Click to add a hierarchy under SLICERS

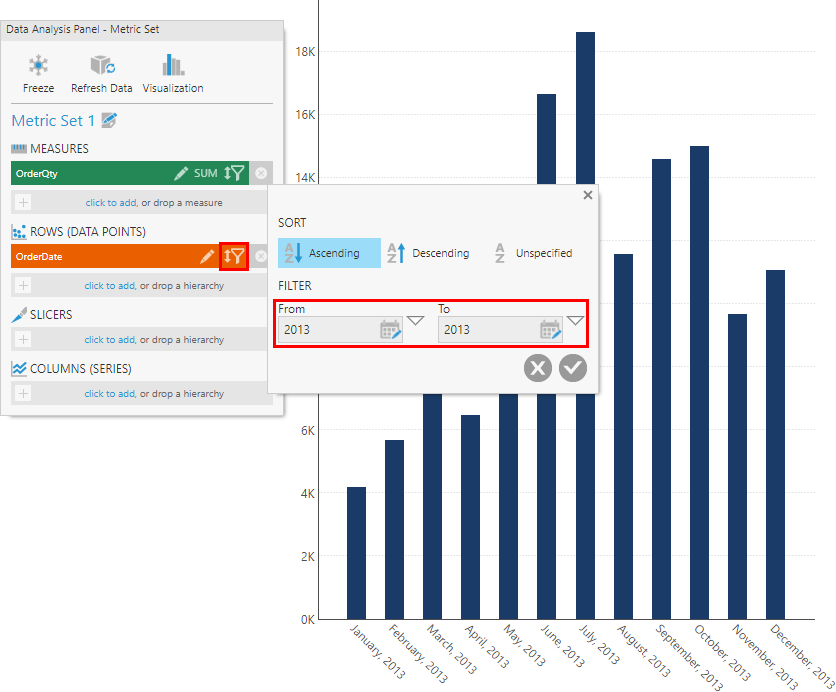140,339
